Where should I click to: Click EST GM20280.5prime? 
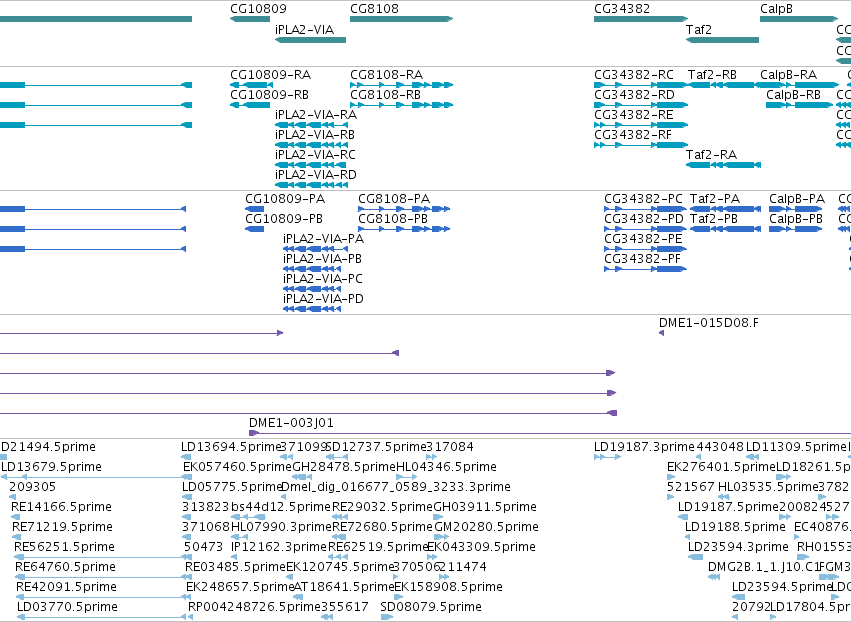(440, 537)
